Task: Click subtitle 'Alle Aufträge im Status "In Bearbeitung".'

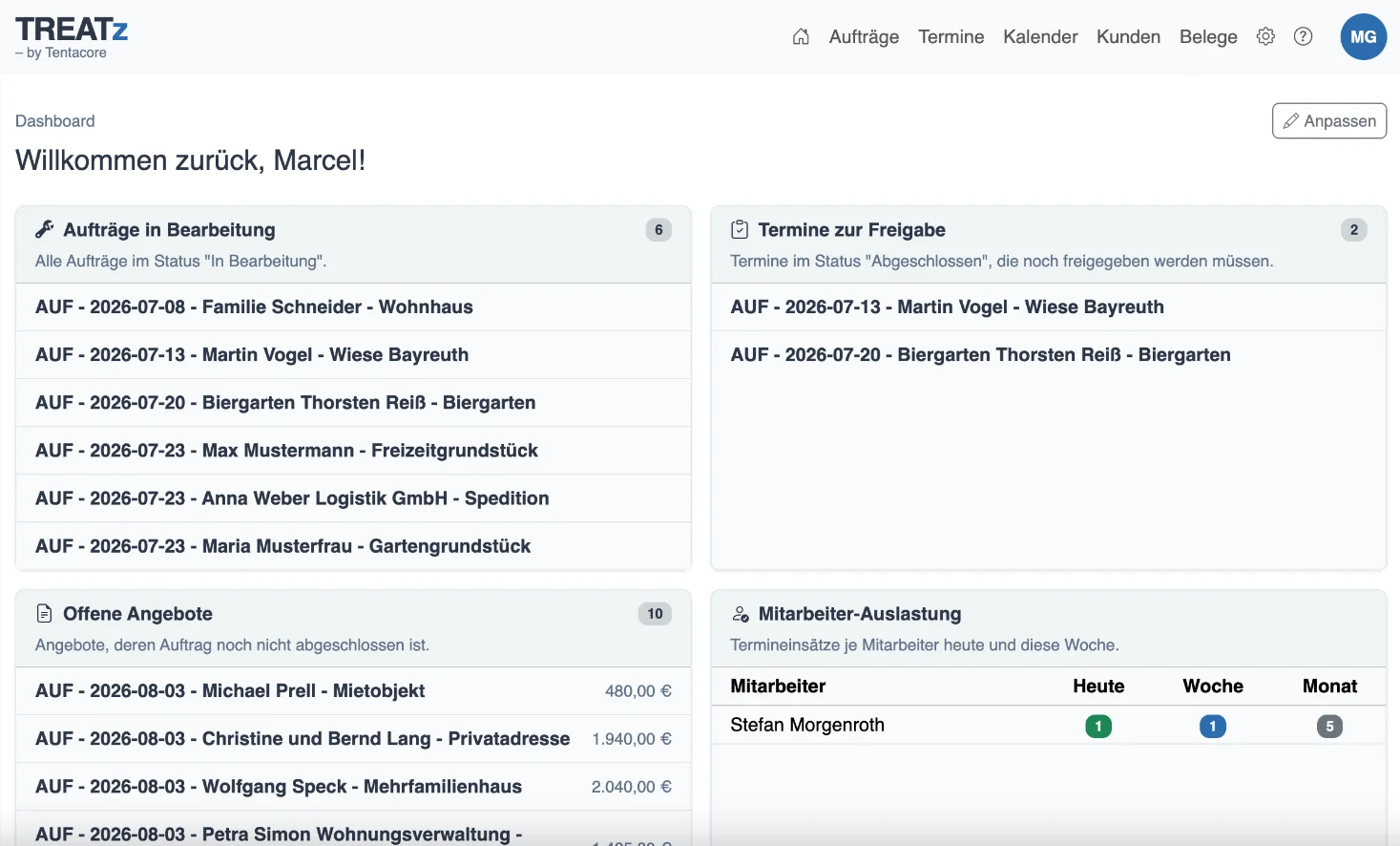Action: pyautogui.click(x=181, y=261)
